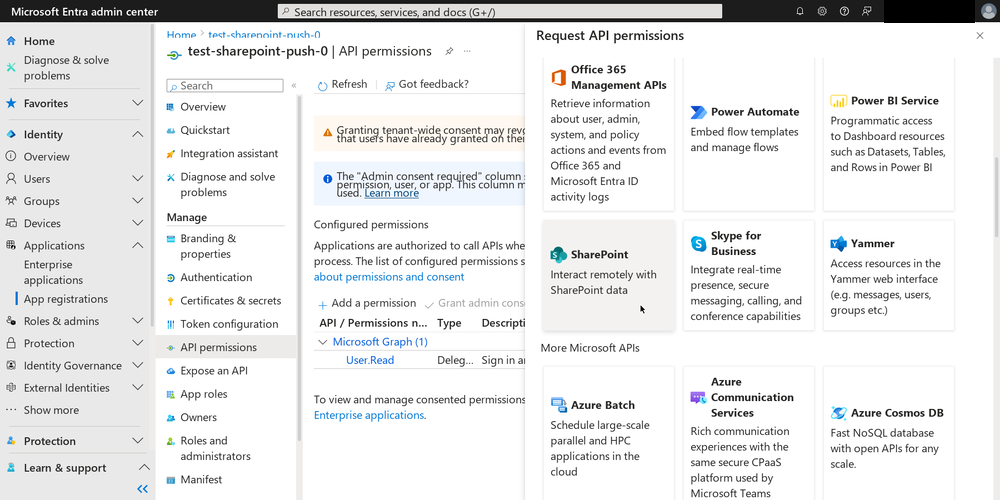Click the top search resources box
Viewport: 1000px width, 500px height.
coord(500,11)
